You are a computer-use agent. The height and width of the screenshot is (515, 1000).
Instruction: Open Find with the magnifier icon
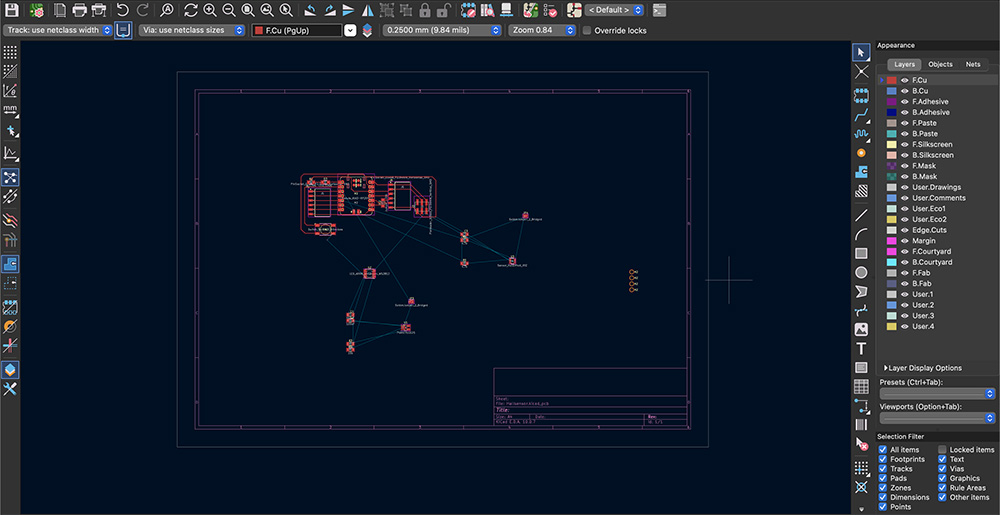click(x=166, y=10)
